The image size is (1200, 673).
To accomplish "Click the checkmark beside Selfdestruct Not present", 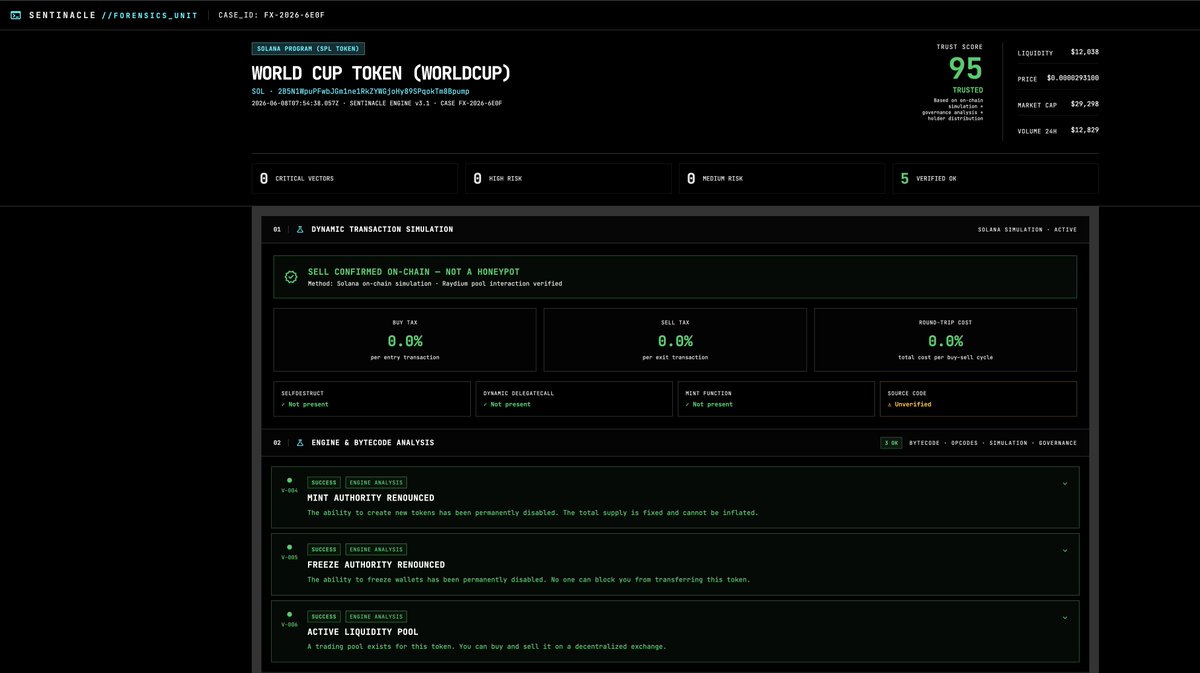I will pos(284,404).
